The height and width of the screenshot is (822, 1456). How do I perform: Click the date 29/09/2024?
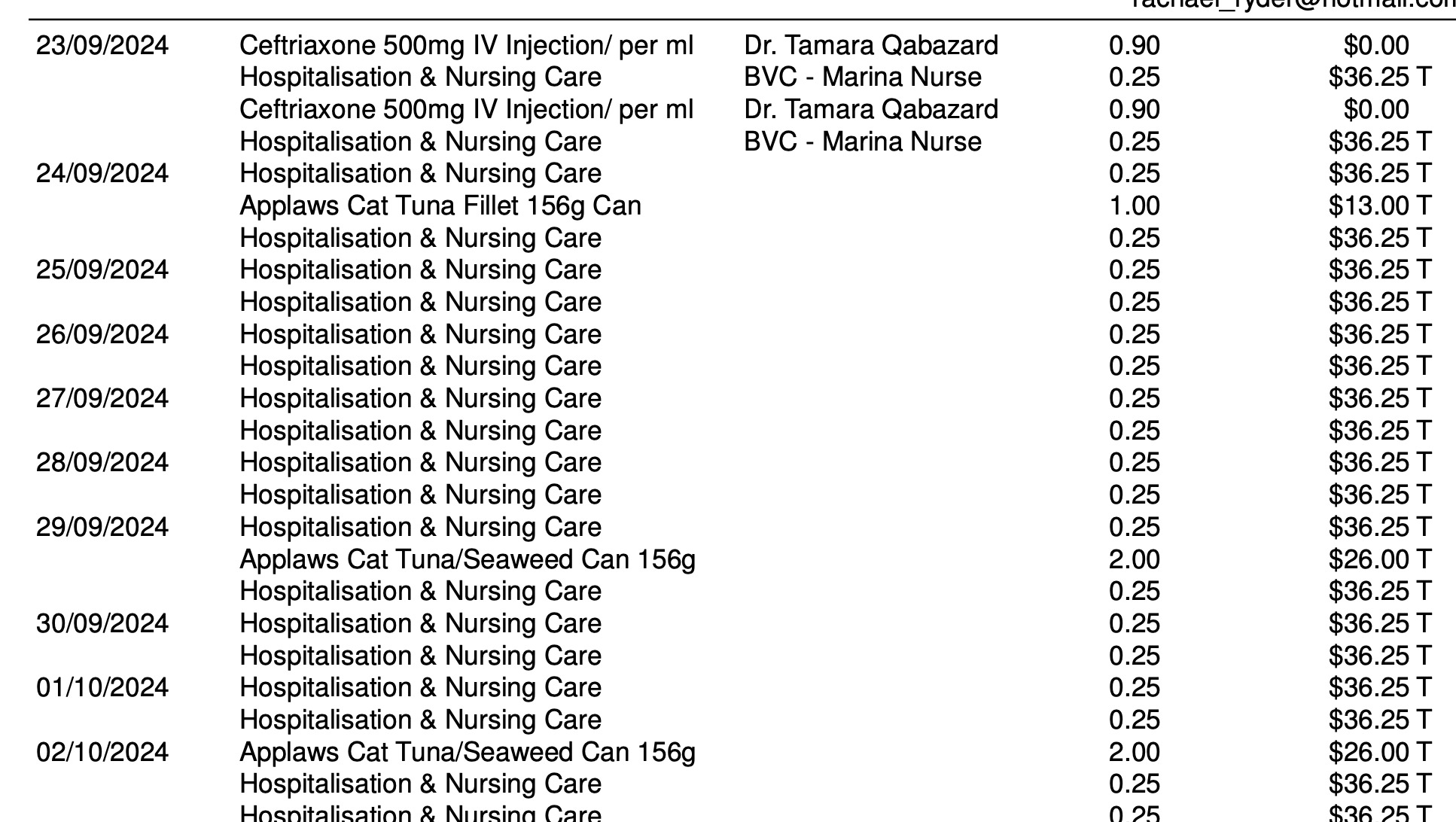point(102,527)
